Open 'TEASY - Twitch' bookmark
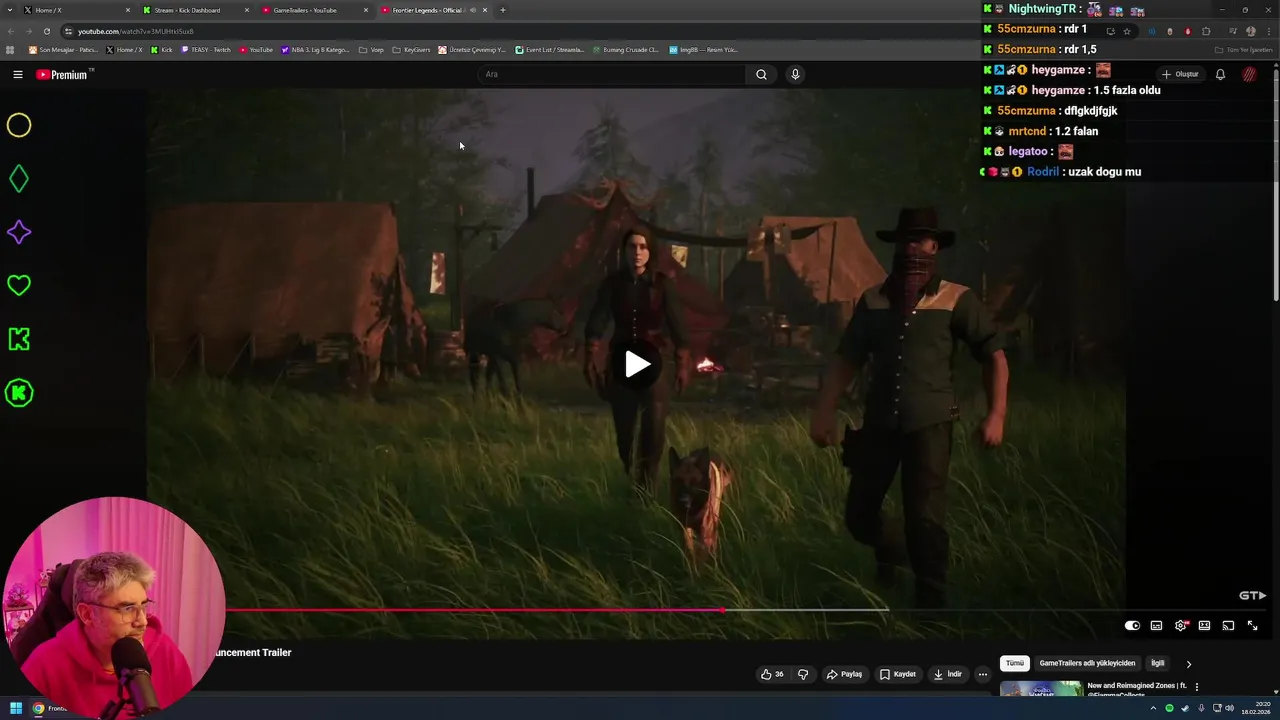Screen dimensions: 1280x720 pos(206,49)
